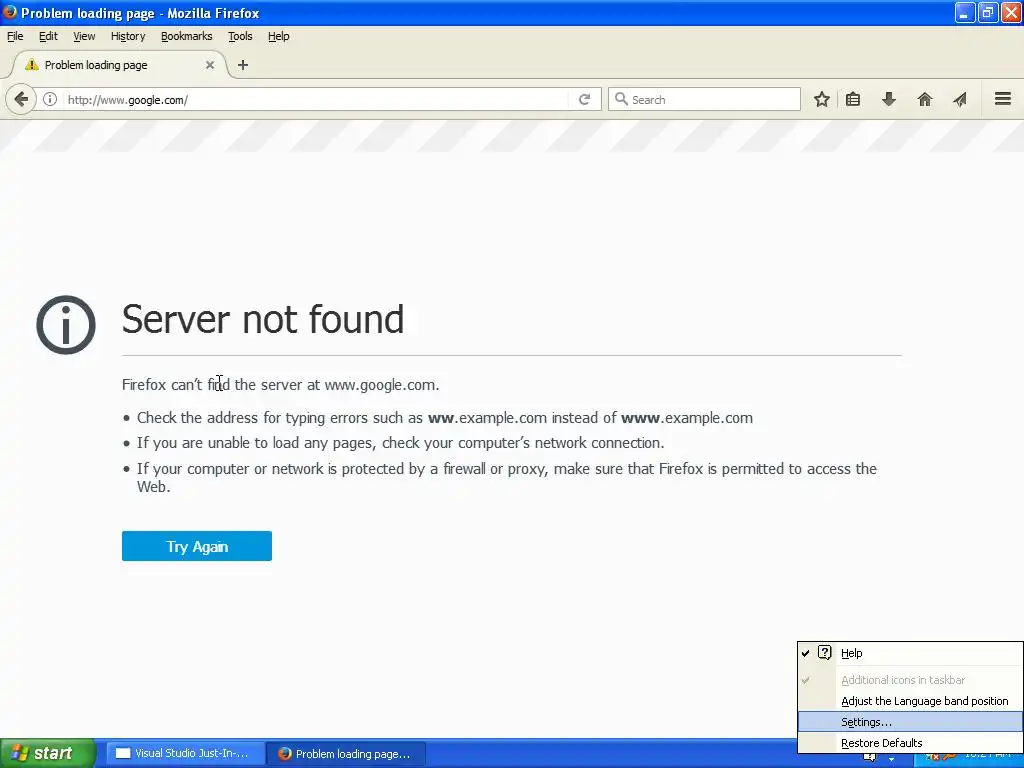Screen dimensions: 1024x768
Task: Minimize the Firefox window
Action: 965,12
